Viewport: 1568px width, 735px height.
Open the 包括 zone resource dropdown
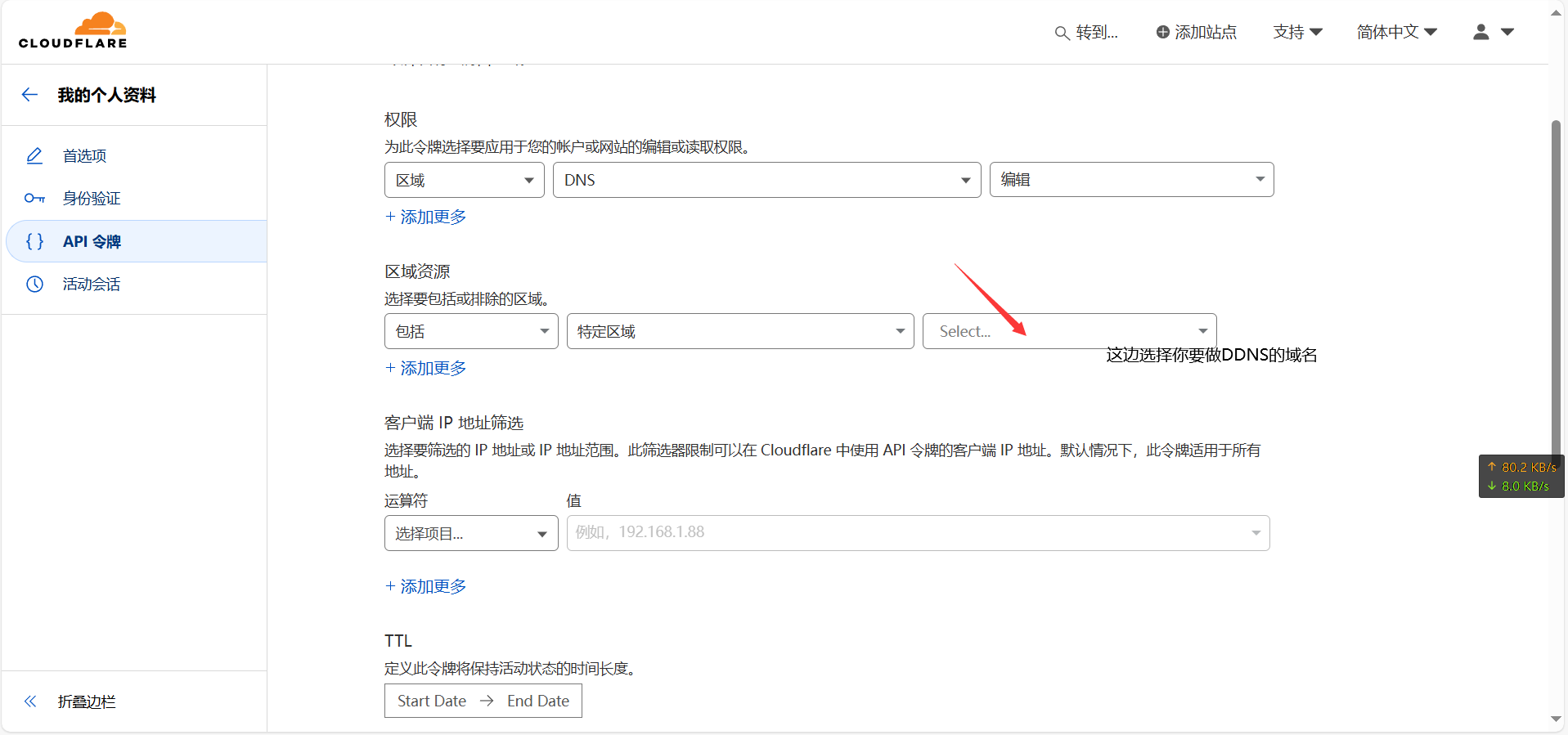coord(471,331)
